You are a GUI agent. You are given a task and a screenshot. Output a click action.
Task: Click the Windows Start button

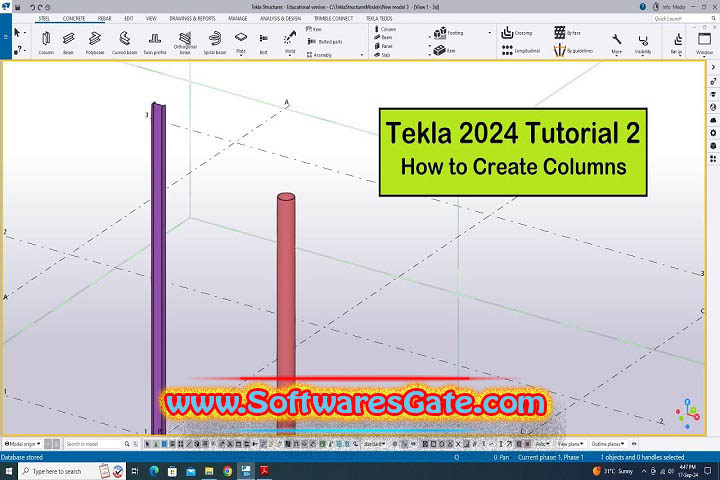click(x=9, y=471)
